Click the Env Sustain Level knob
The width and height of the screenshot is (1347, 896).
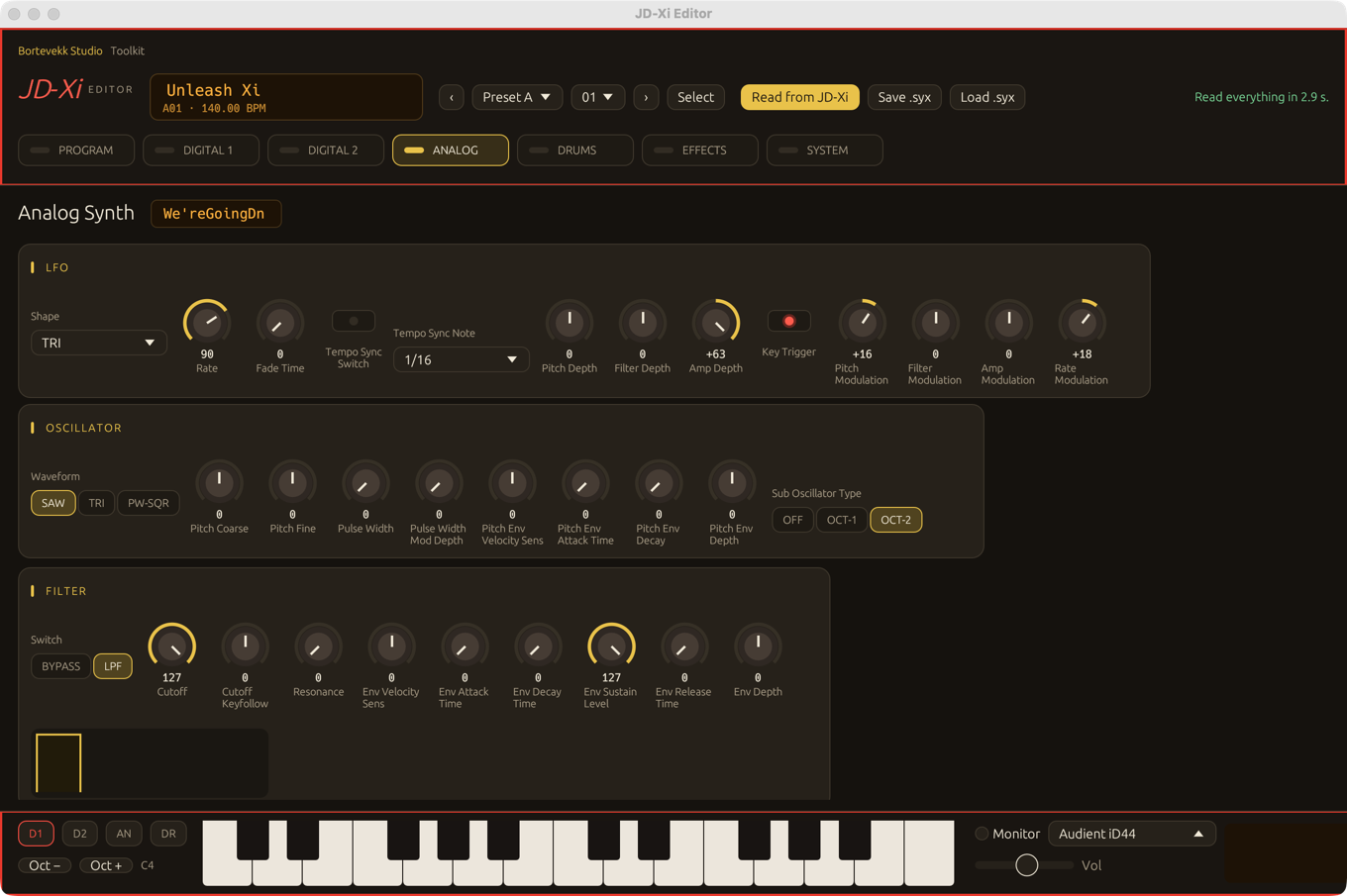(x=611, y=647)
